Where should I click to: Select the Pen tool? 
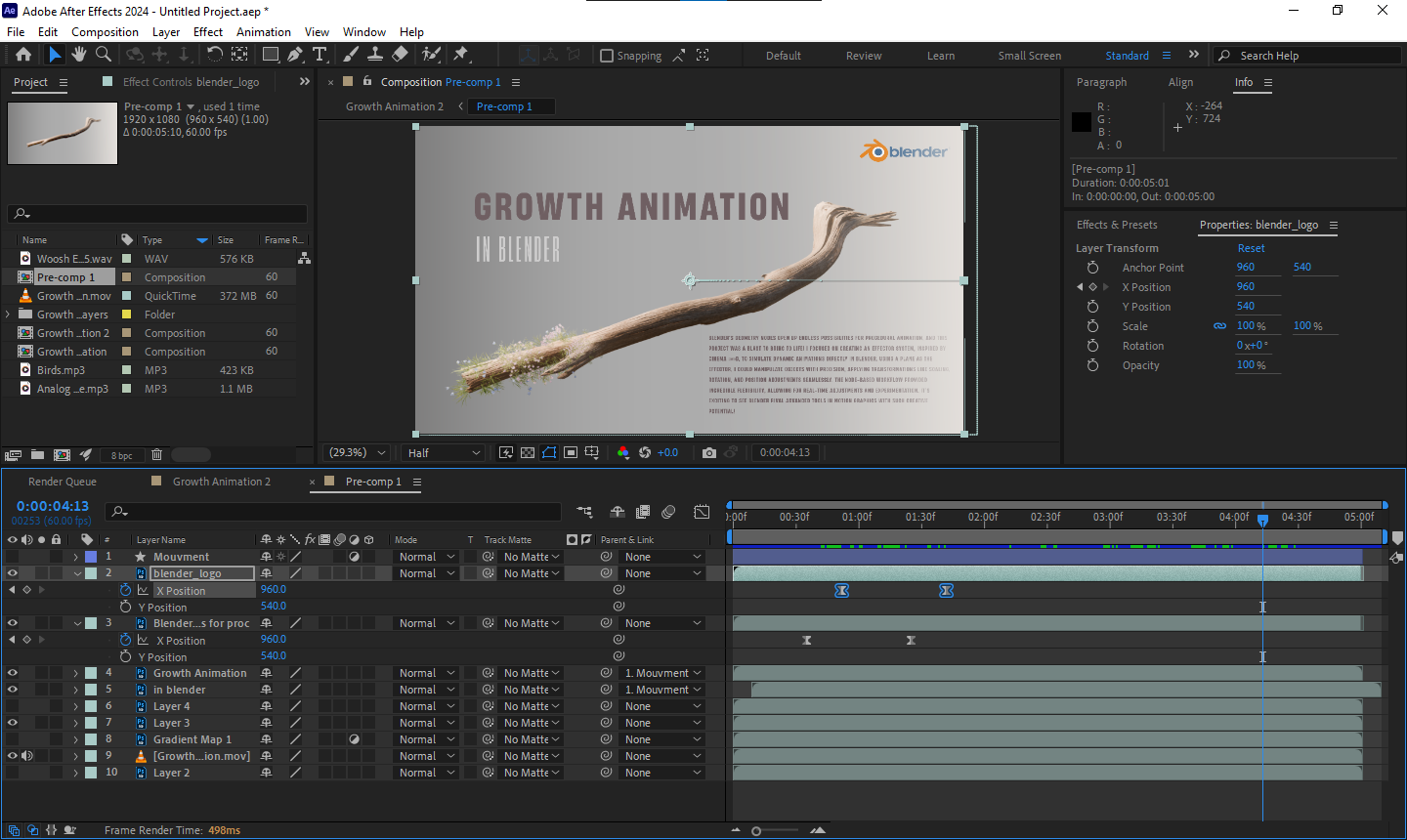tap(295, 55)
